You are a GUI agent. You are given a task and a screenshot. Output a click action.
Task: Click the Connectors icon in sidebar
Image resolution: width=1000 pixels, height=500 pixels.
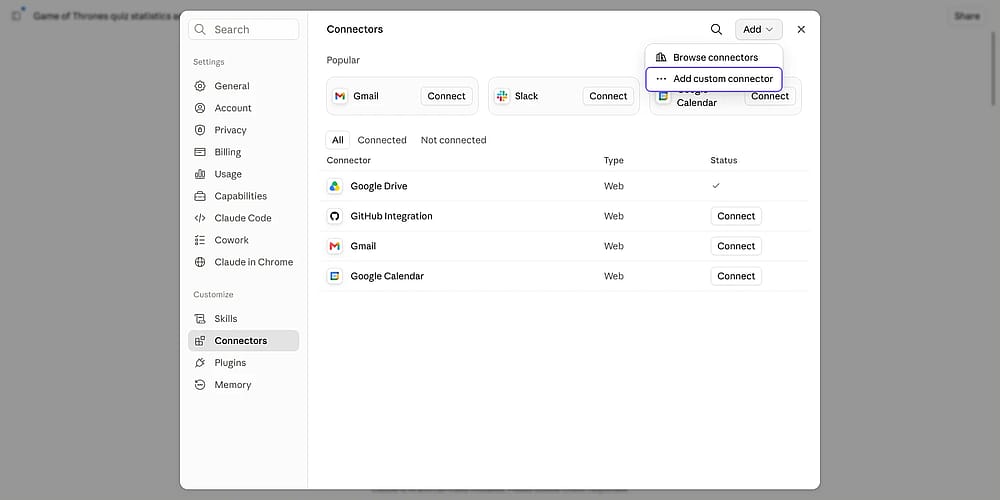click(200, 341)
